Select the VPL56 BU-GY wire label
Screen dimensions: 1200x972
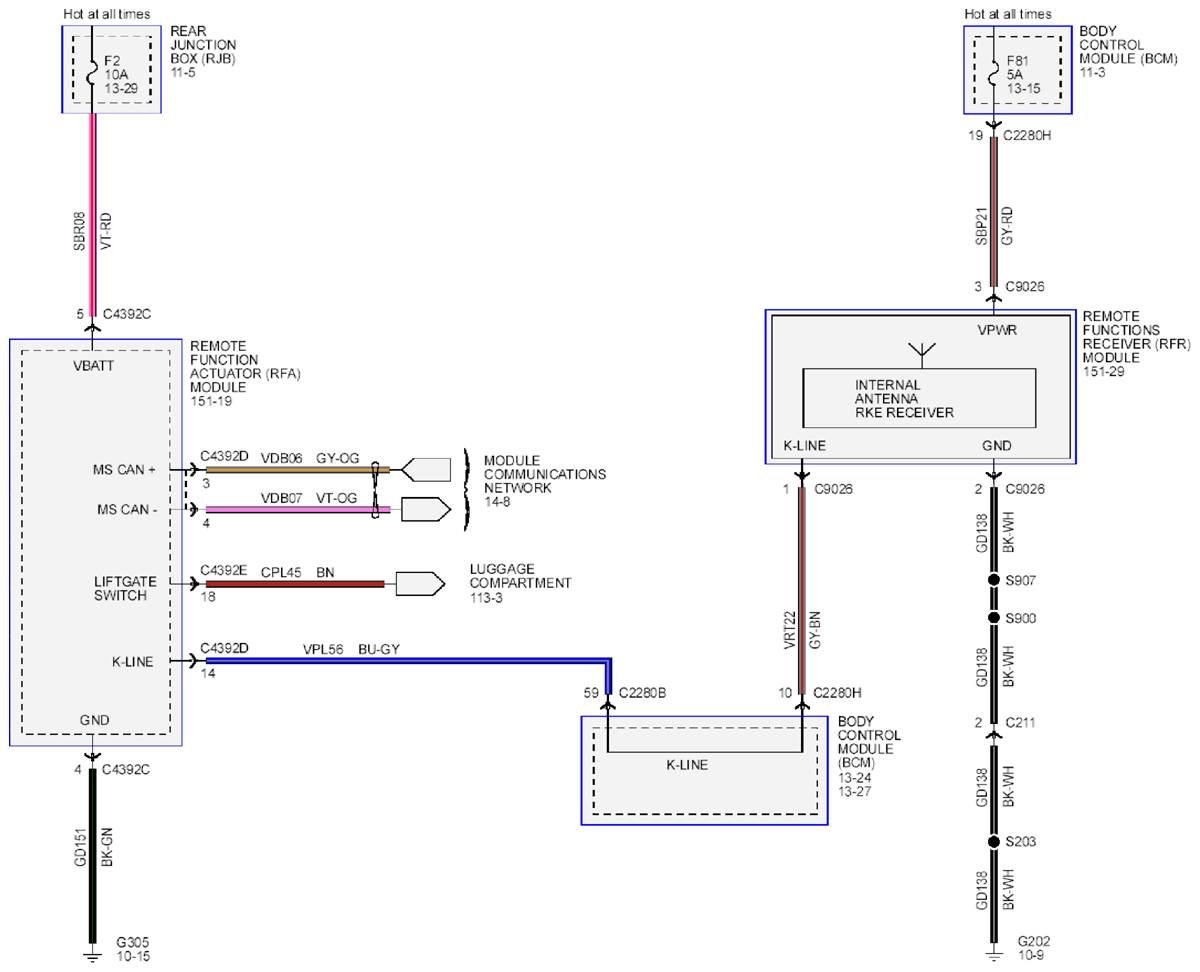click(x=351, y=649)
